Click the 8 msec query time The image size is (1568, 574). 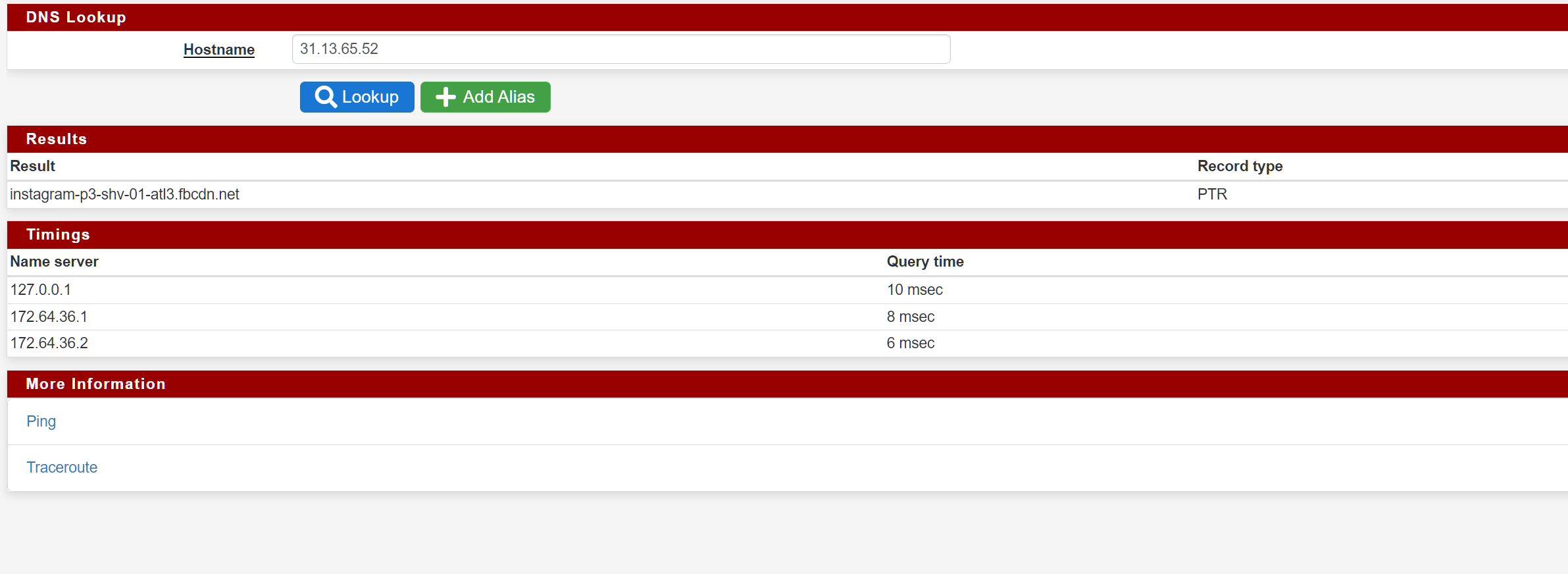click(x=911, y=317)
